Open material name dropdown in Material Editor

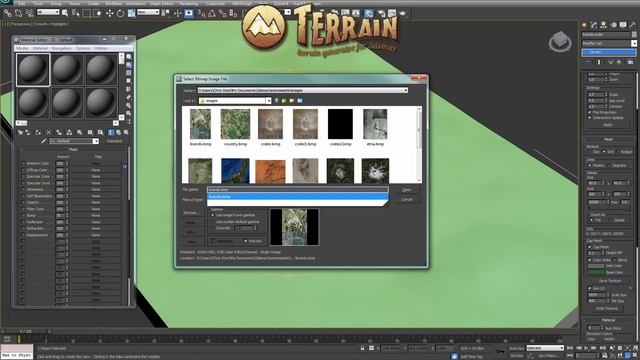coord(96,141)
